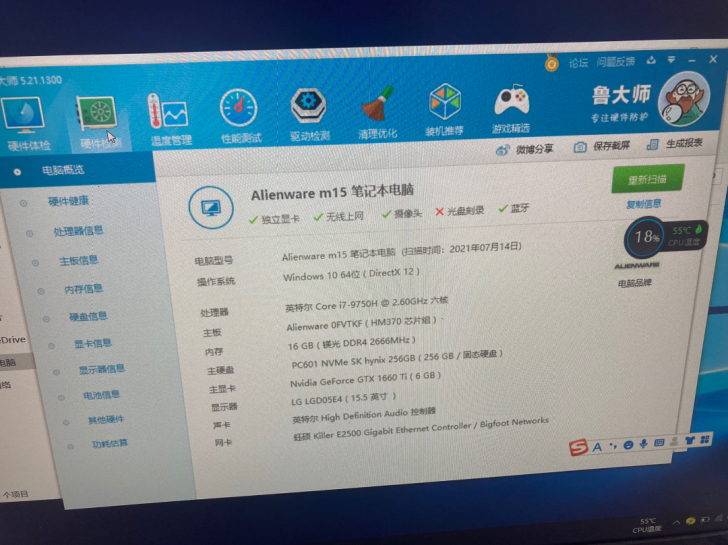The width and height of the screenshot is (728, 545).
Task: Click network text Killer E2500 Gigabit Ethernet
Action: tap(421, 429)
